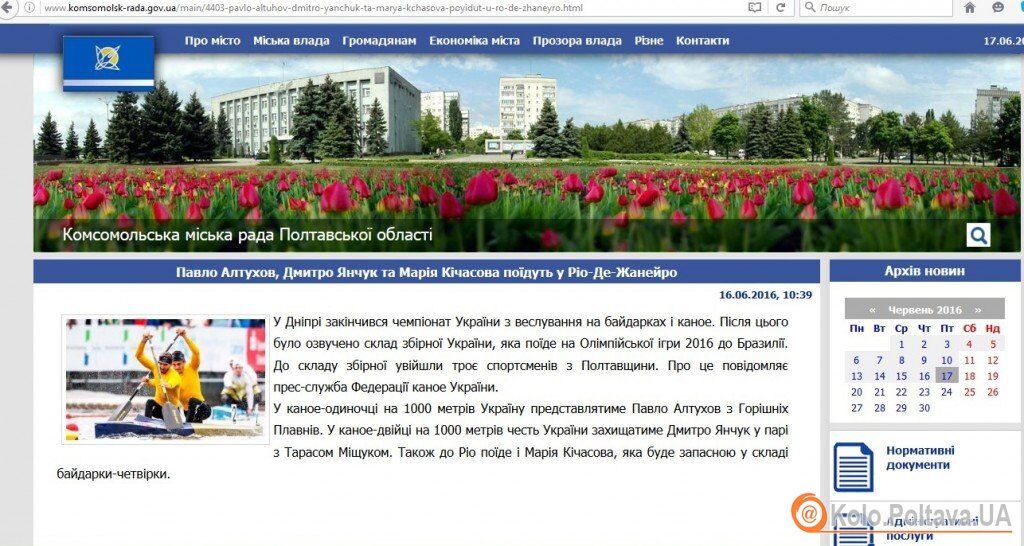Select 17 in the news archive calendar

pyautogui.click(x=947, y=376)
